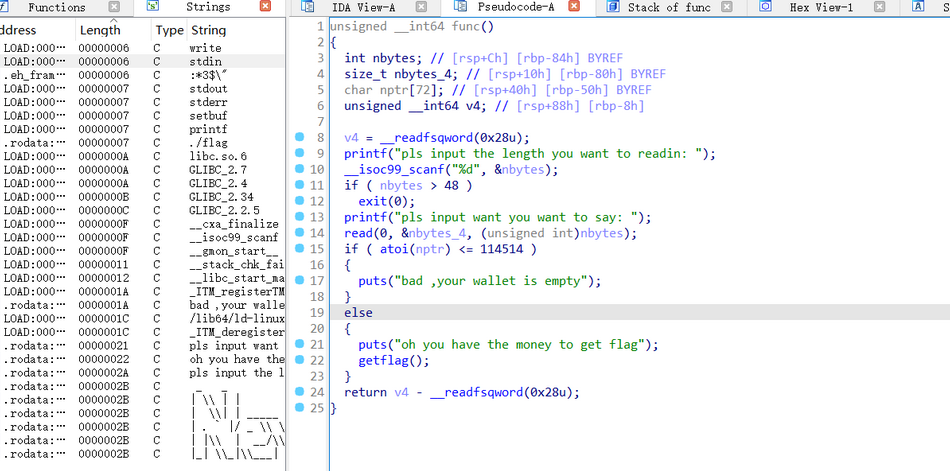The width and height of the screenshot is (950, 471).
Task: Select the '__gmon_start__' string row
Action: click(142, 250)
